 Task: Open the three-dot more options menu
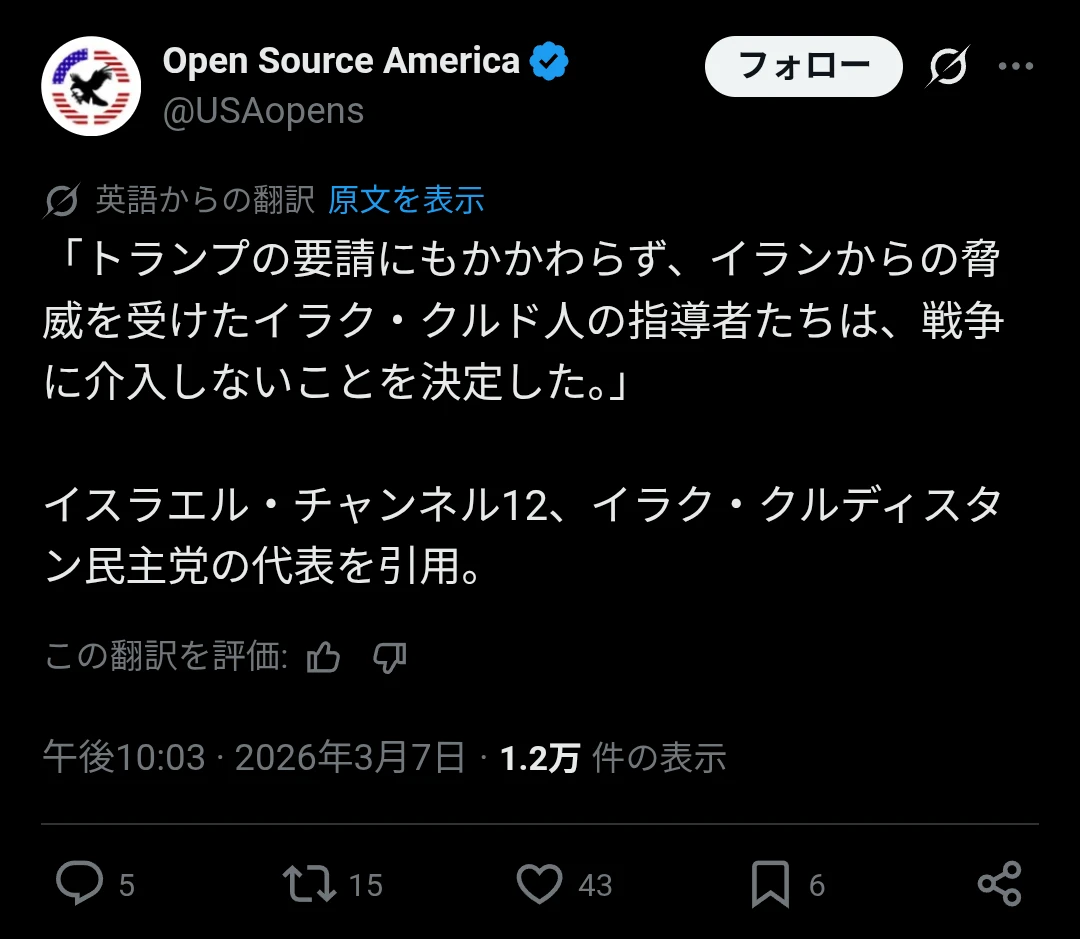(x=1016, y=67)
